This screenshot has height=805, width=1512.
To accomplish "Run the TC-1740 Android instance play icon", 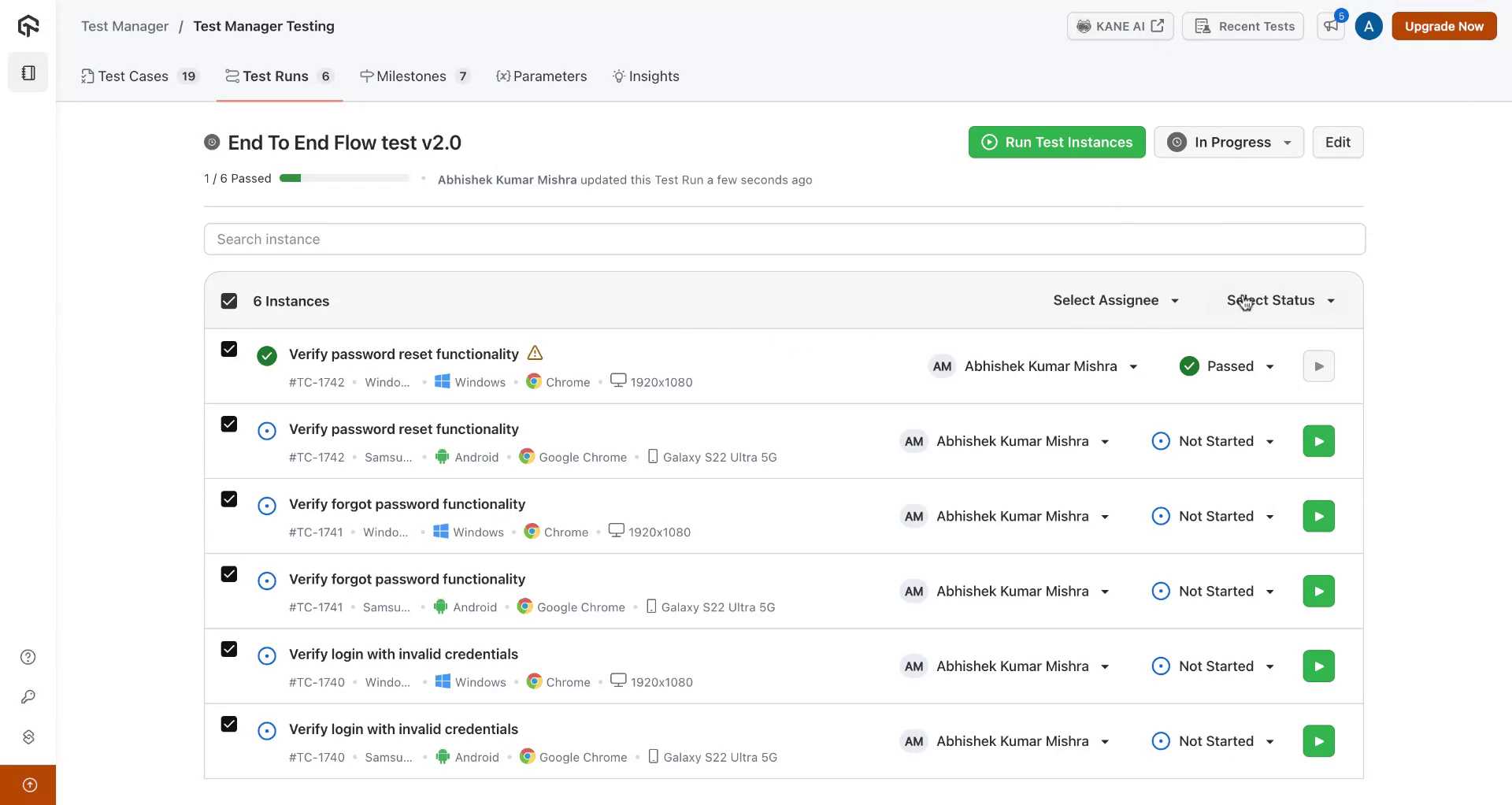I will click(1318, 741).
